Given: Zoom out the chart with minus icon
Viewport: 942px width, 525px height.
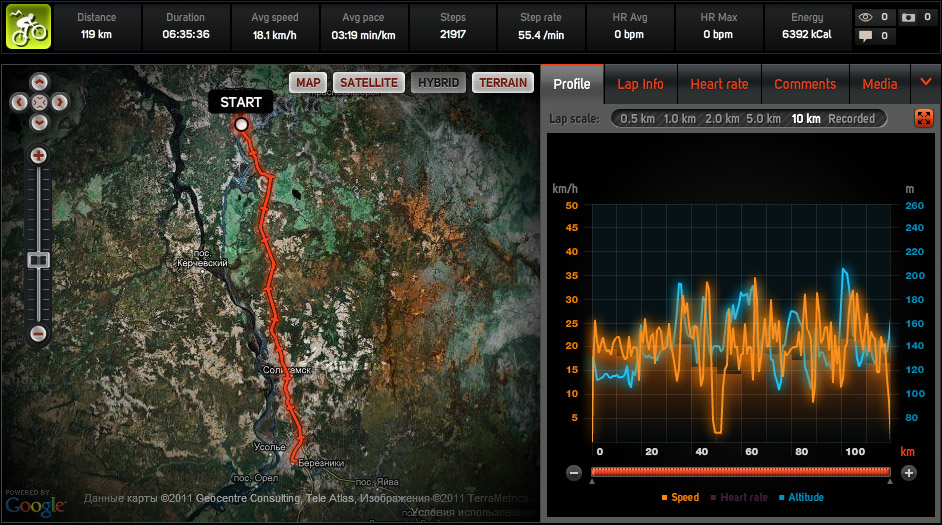Looking at the screenshot, I should click(x=574, y=473).
